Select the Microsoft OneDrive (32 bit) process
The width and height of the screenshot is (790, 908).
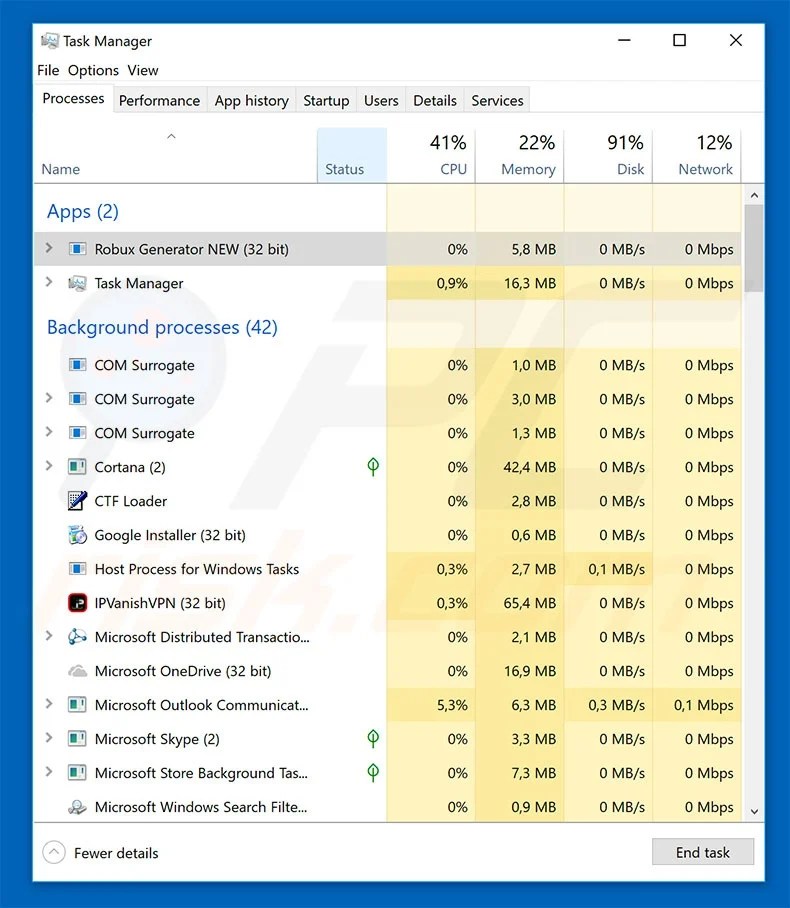387,671
